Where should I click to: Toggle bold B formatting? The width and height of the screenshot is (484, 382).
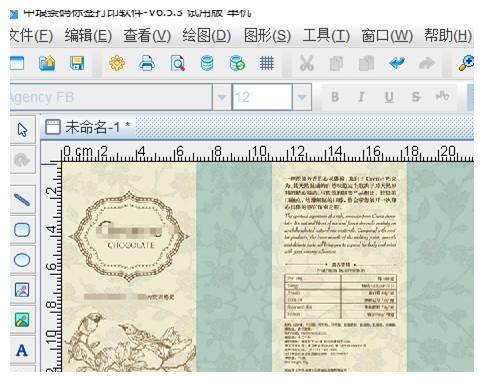point(335,97)
